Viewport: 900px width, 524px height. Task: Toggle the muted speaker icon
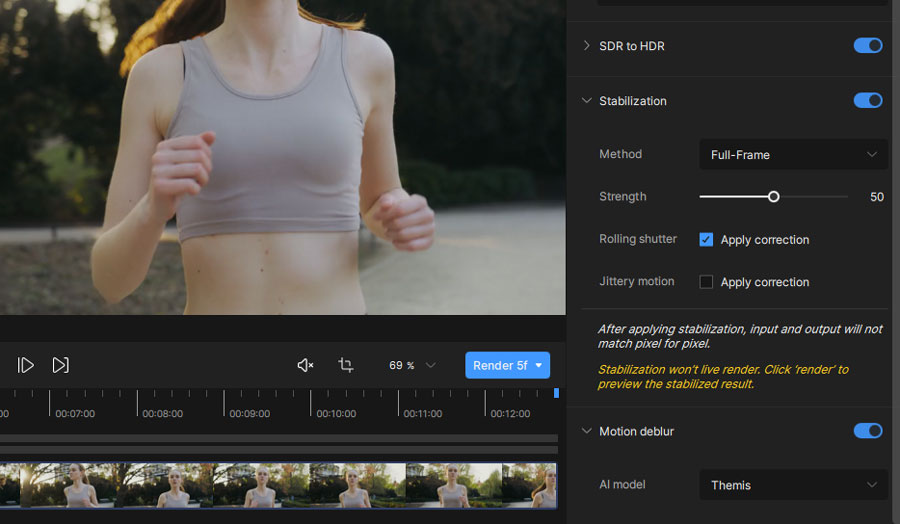tap(305, 365)
